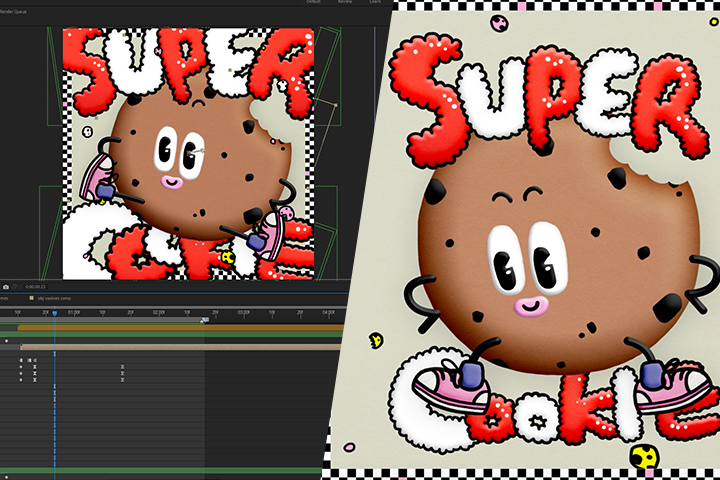Click the 03:00f mark on time ruler
Image resolution: width=720 pixels, height=480 pixels.
(x=243, y=313)
